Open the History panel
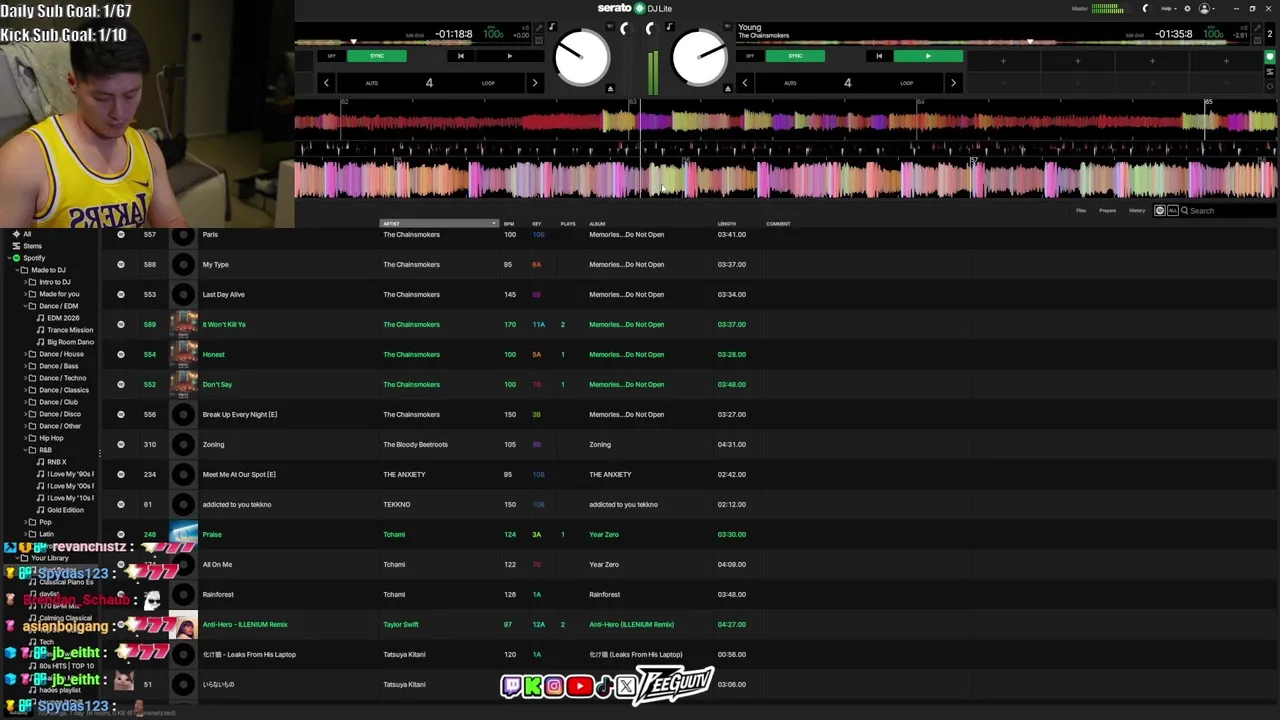 tap(1137, 211)
